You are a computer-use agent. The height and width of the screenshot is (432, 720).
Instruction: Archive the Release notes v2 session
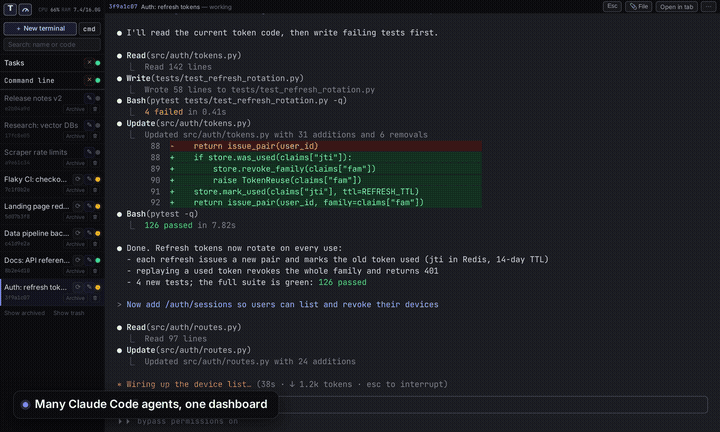pyautogui.click(x=75, y=109)
